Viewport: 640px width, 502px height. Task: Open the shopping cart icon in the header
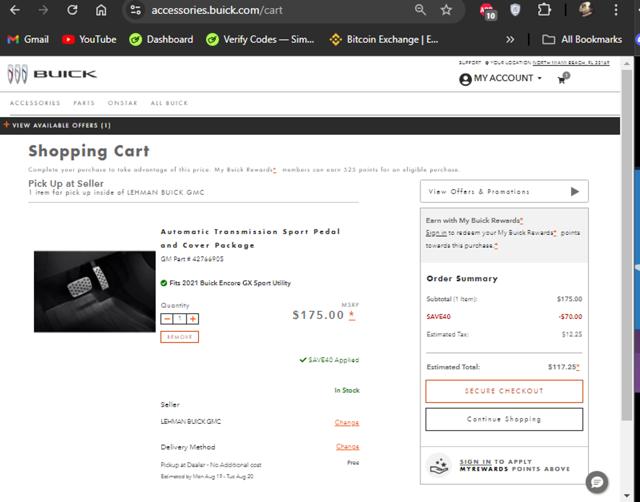coord(563,78)
